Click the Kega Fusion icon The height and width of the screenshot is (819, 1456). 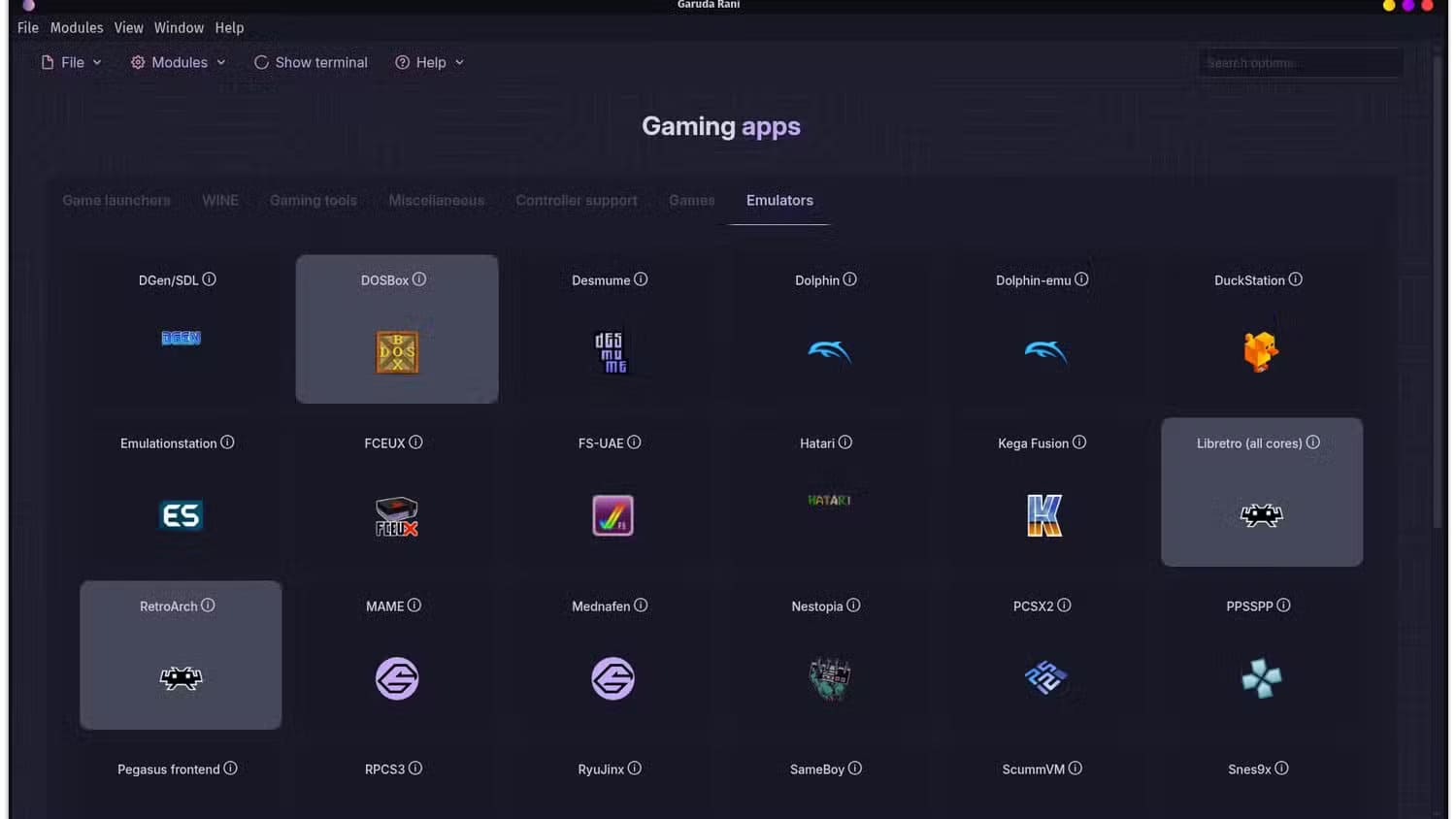1044,515
